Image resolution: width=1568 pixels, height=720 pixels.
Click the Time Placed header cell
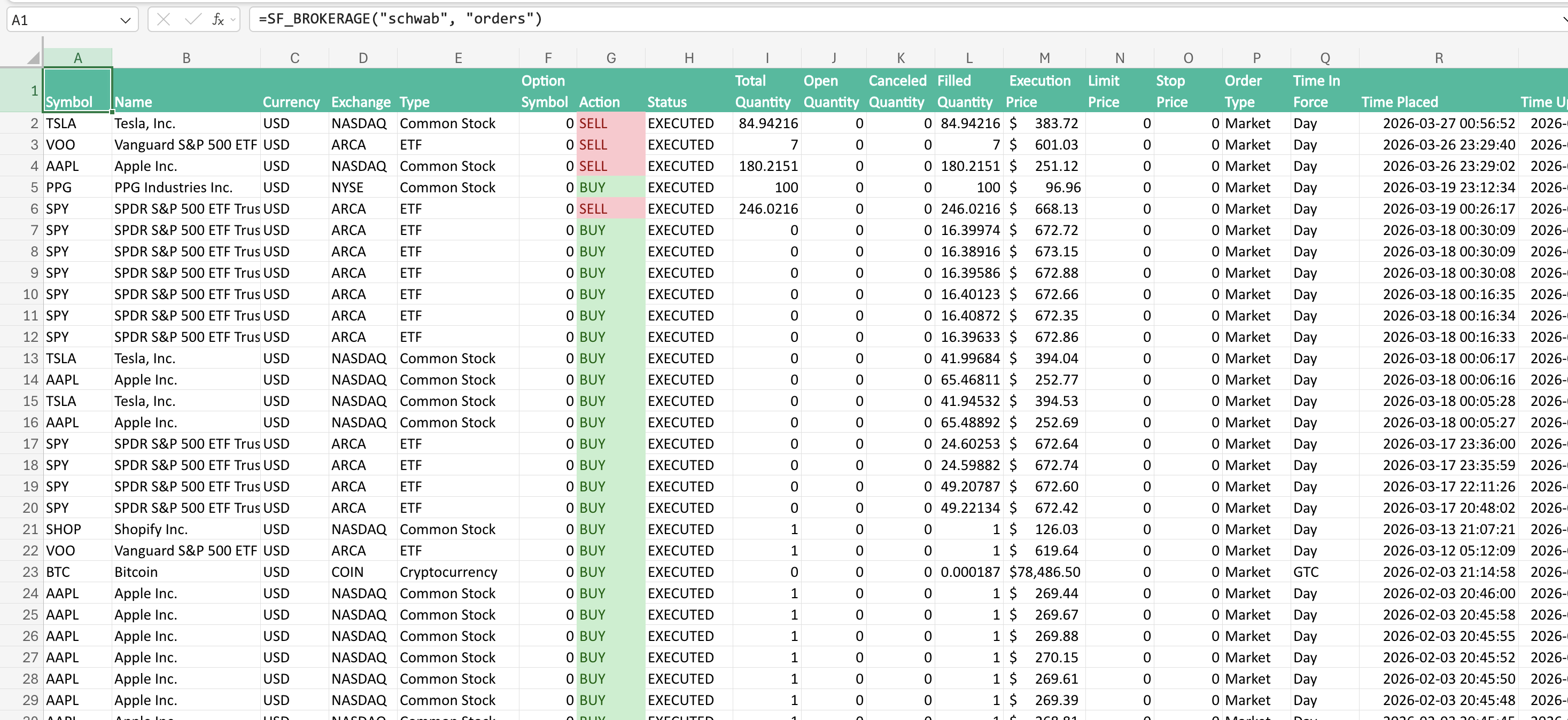pyautogui.click(x=1438, y=90)
